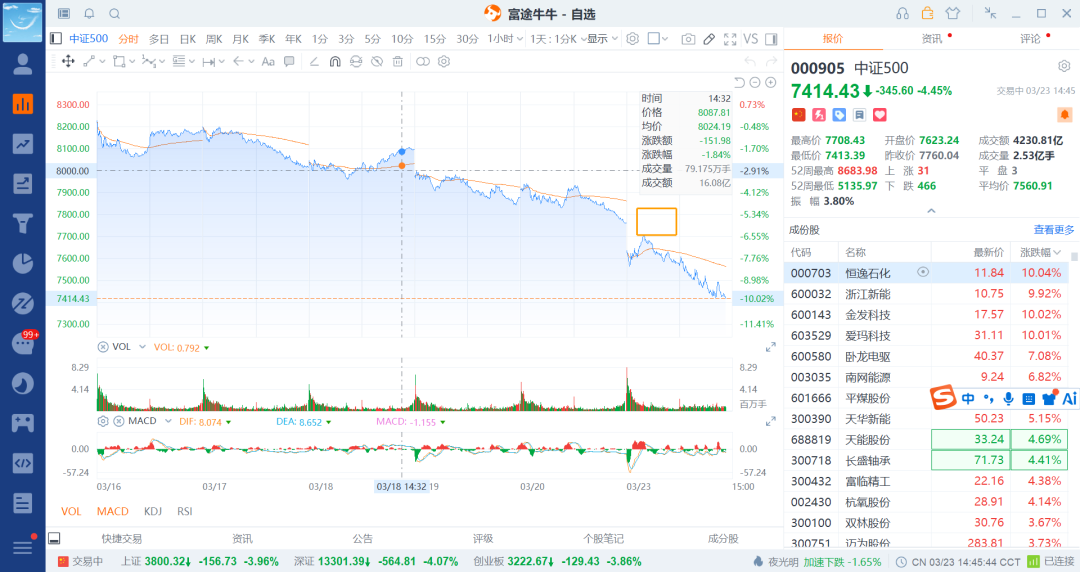Maximize the MACD sub-chart with expand arrows

pos(771,420)
